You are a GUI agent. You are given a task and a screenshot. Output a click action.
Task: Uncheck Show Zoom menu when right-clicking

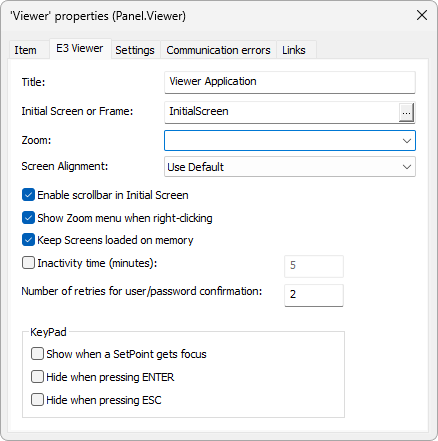click(x=28, y=218)
